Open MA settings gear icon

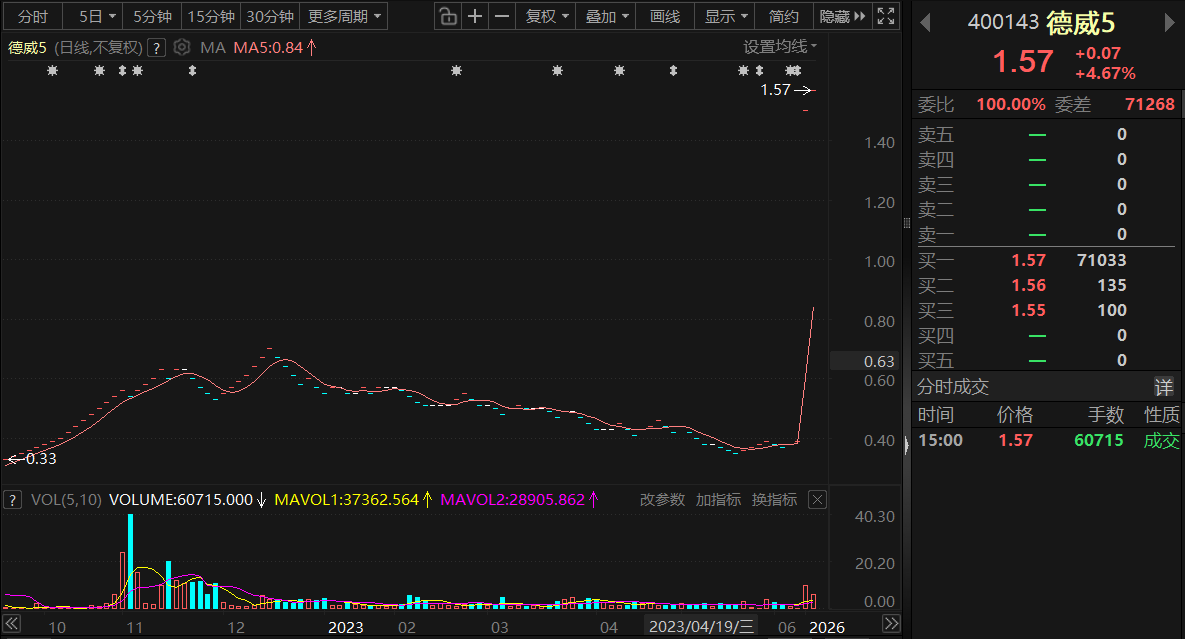click(181, 48)
